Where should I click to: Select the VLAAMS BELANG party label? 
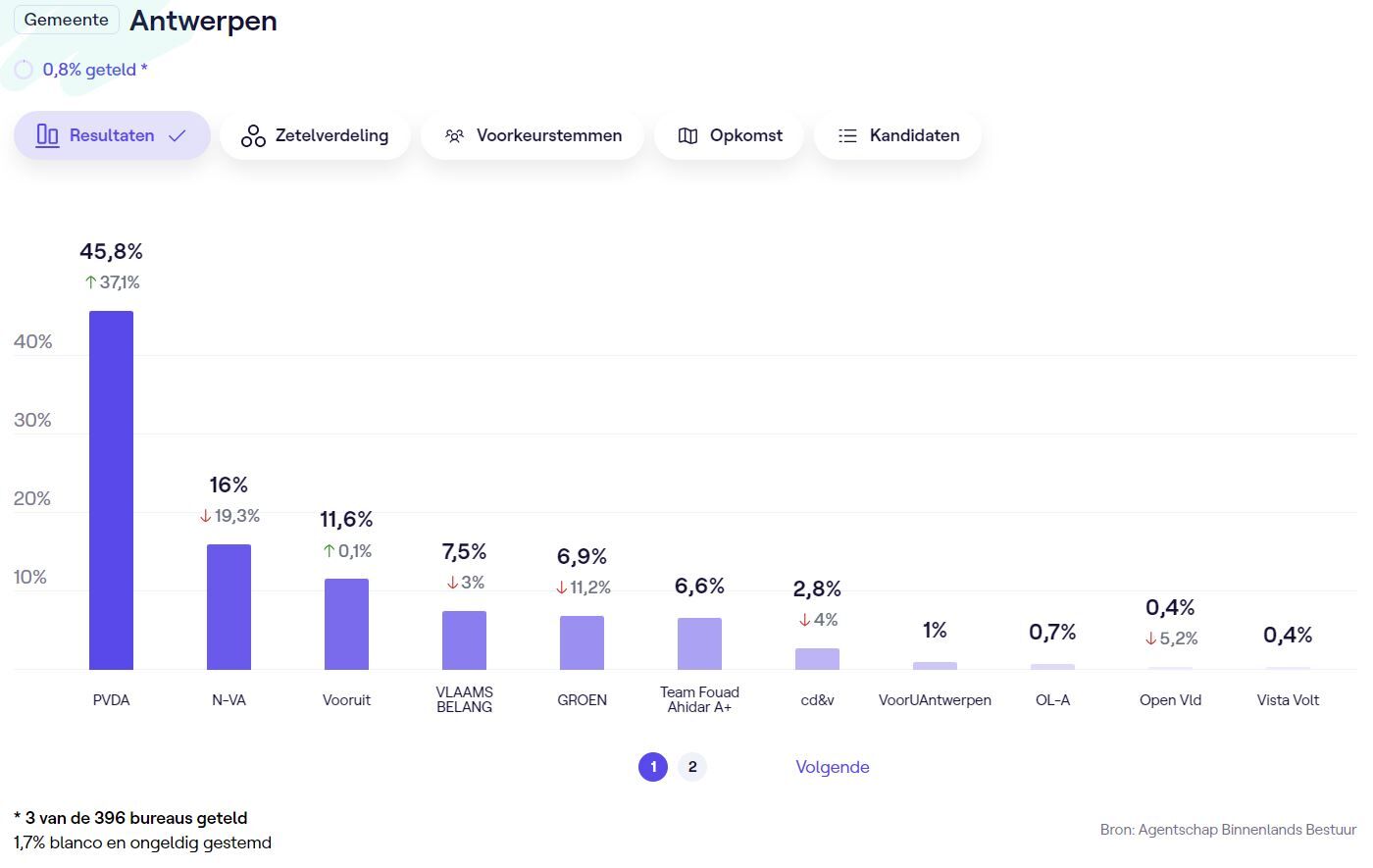pos(464,699)
